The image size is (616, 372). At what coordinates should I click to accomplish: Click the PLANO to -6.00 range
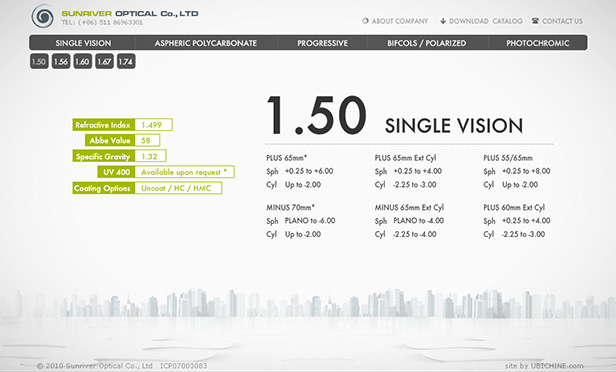[x=310, y=221]
